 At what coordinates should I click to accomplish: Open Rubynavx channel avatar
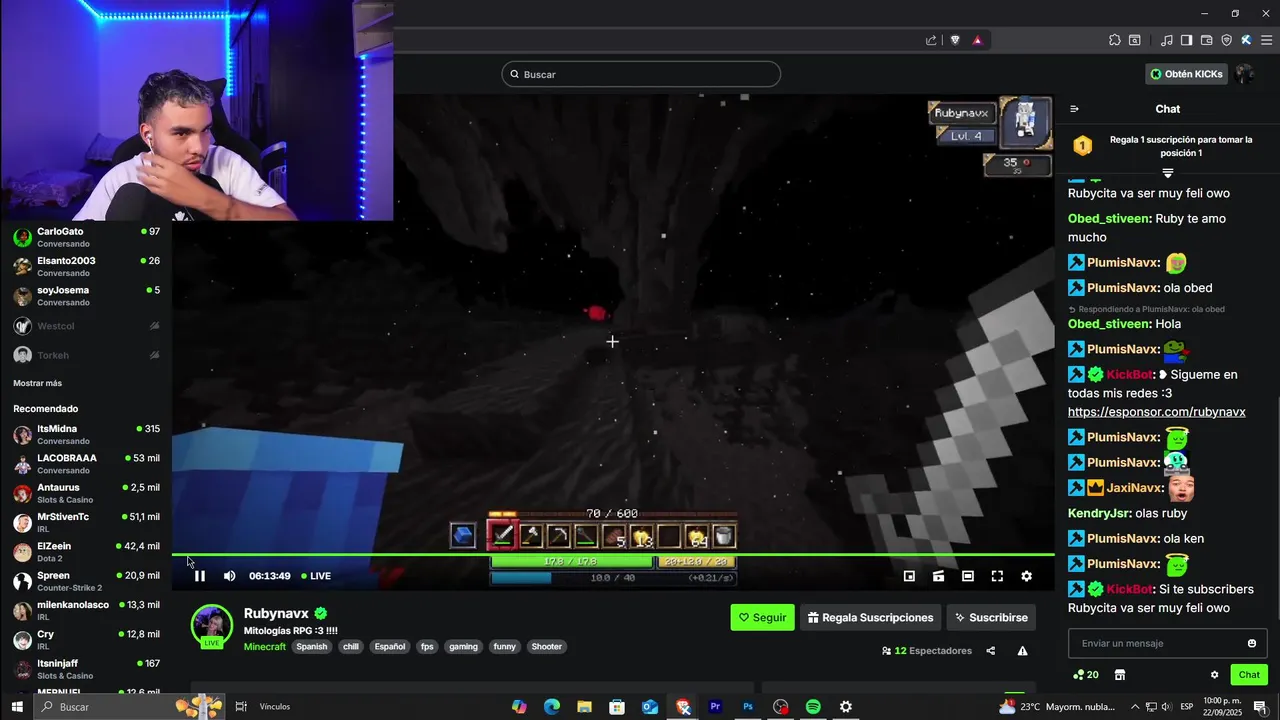pos(212,625)
